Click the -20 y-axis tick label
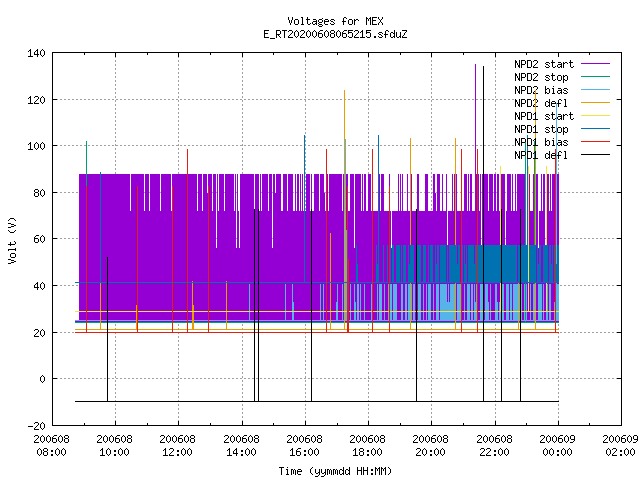Screen dimensions: 640x480 [36, 426]
